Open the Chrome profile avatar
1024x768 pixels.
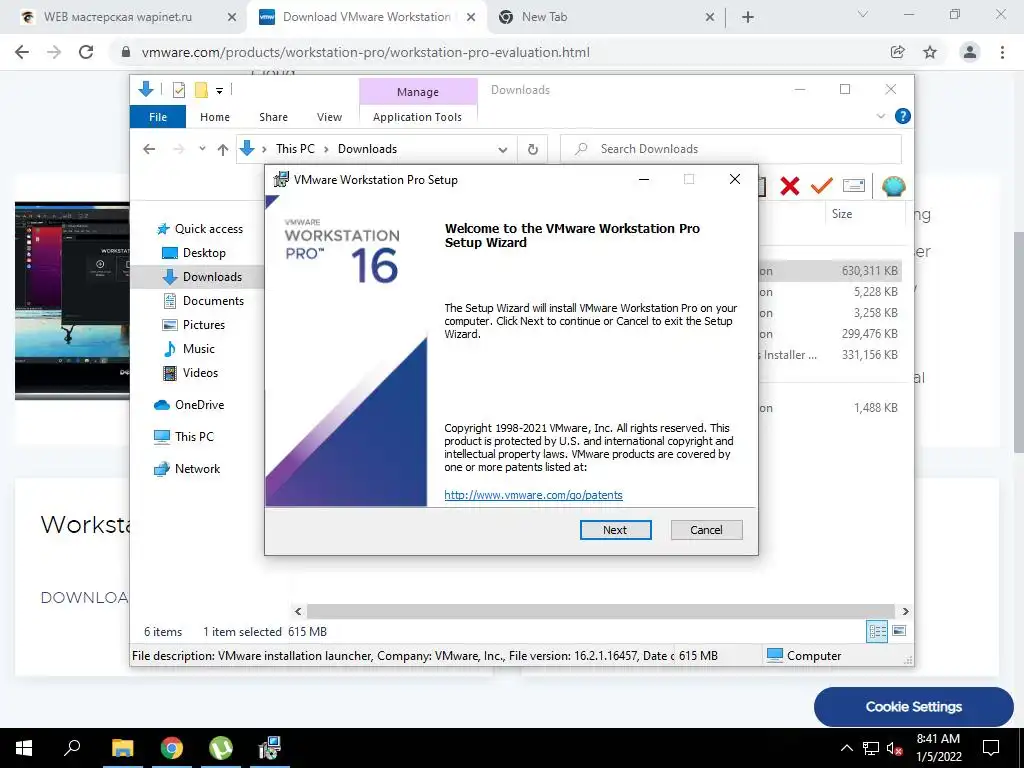(x=970, y=52)
